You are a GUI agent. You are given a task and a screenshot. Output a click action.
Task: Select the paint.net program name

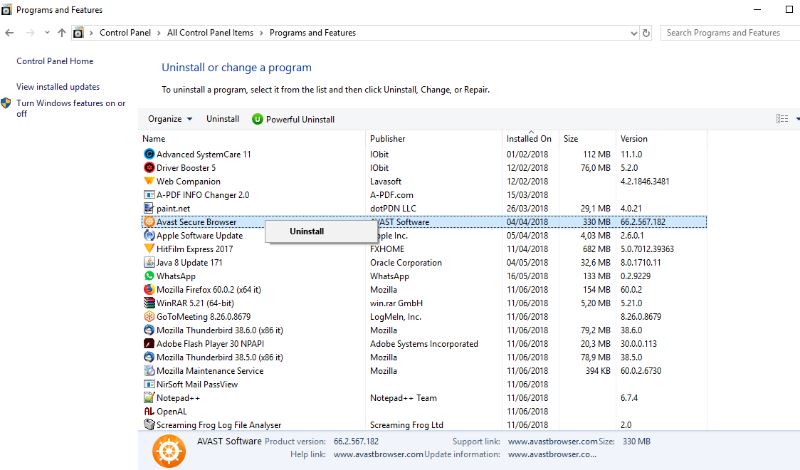tap(173, 208)
